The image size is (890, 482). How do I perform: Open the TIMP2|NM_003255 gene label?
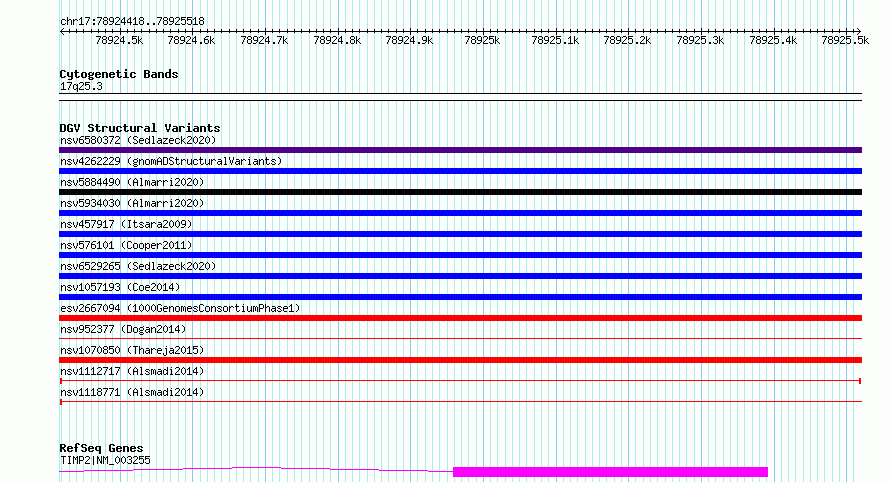[105, 460]
